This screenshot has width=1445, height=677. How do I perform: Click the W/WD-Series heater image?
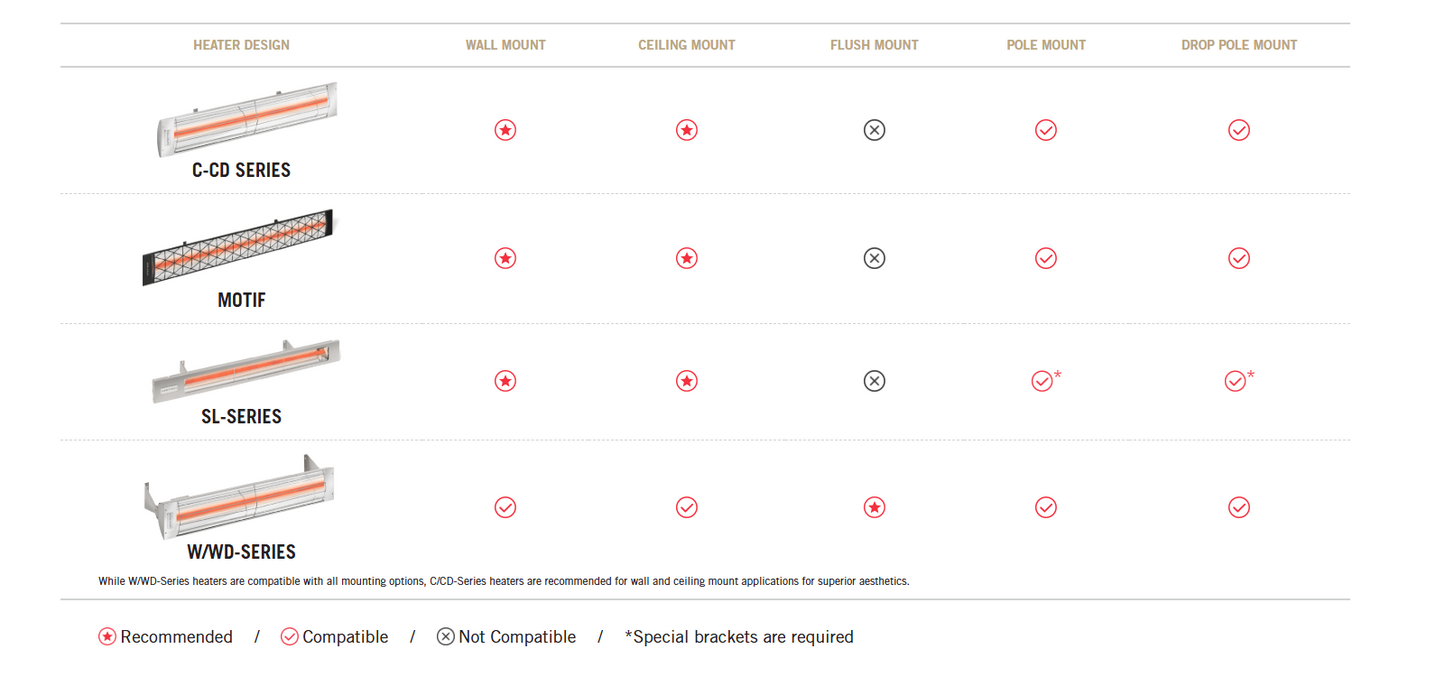click(239, 497)
